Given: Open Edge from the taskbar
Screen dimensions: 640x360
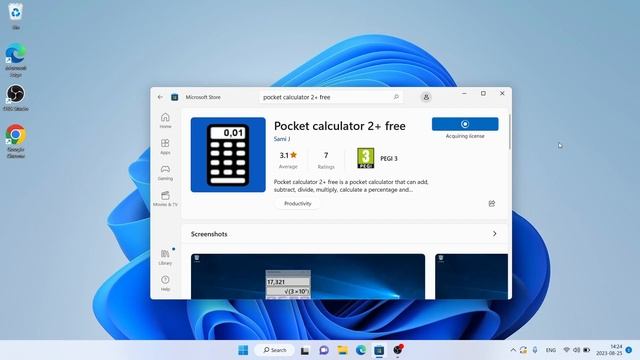Looking at the screenshot, I should tap(361, 350).
